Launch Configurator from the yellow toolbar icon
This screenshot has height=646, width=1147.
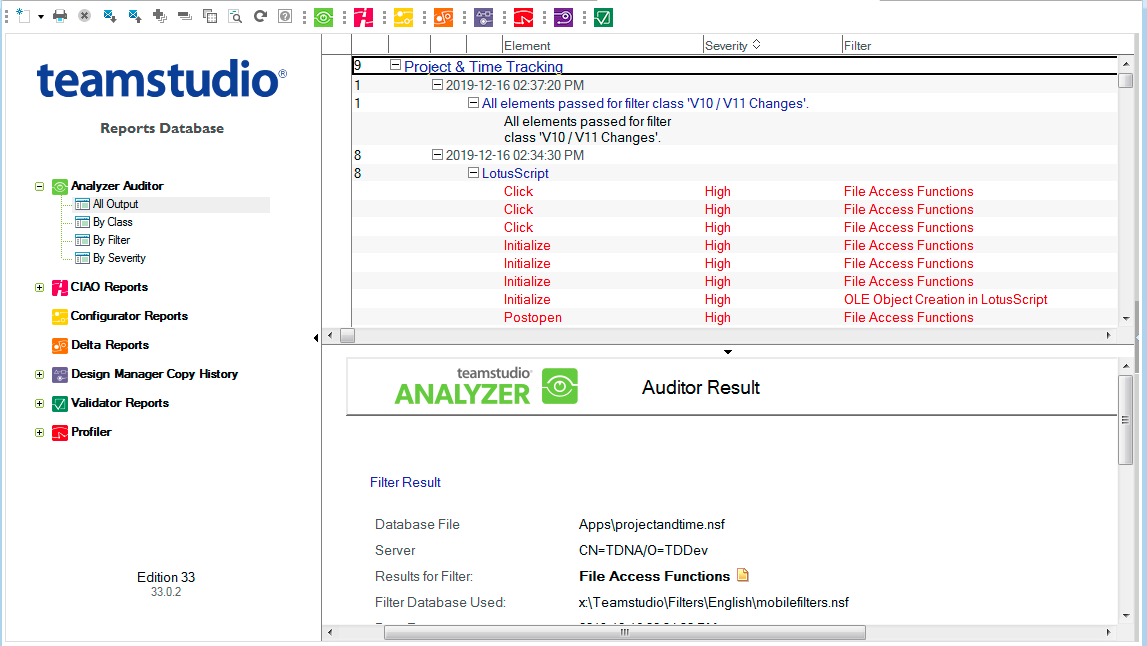coord(403,17)
